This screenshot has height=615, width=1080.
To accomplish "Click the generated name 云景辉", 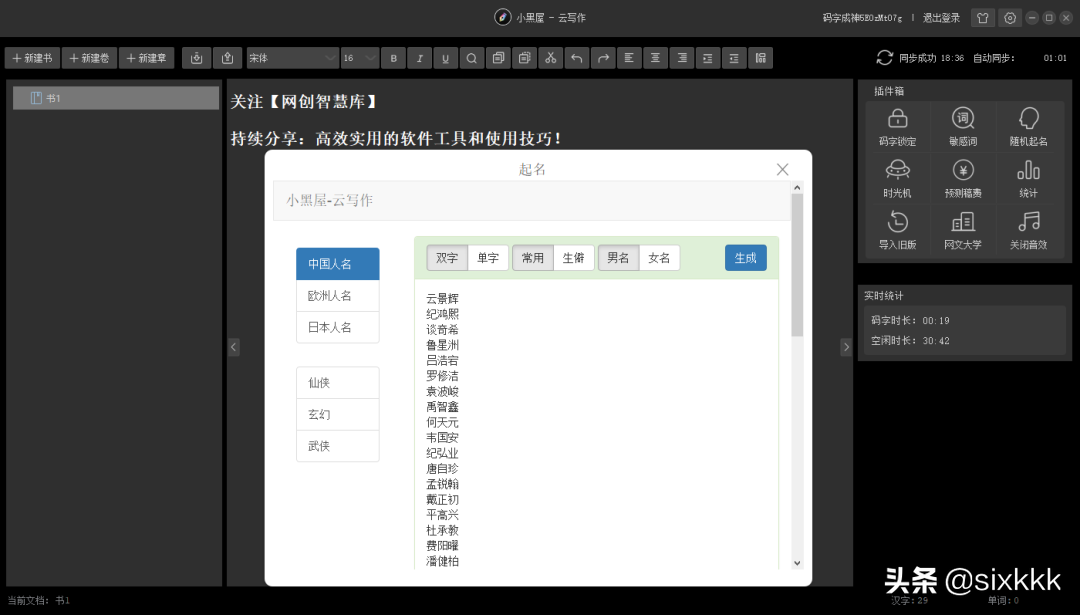I will pos(442,298).
